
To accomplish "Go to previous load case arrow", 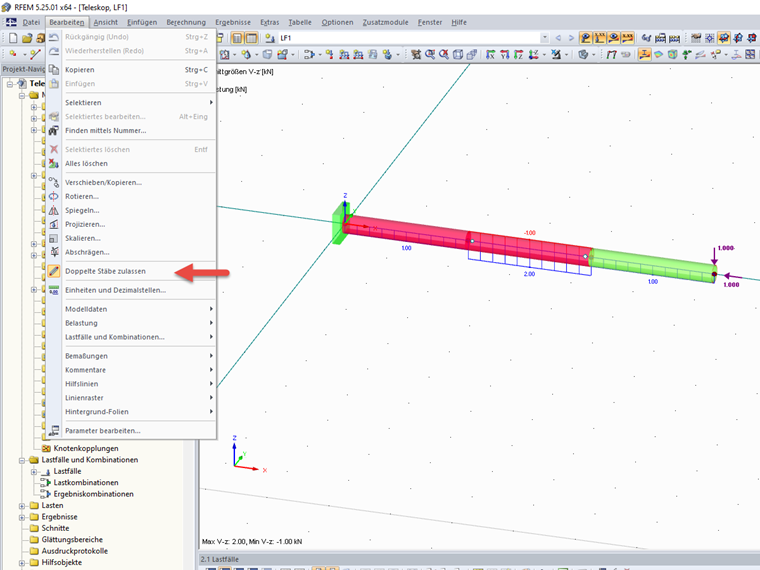I will [558, 38].
